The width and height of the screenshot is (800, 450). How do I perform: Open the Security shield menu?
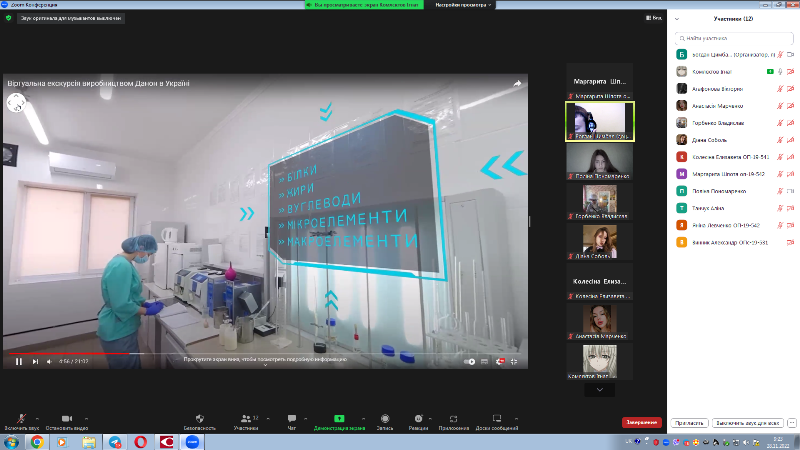pos(199,418)
